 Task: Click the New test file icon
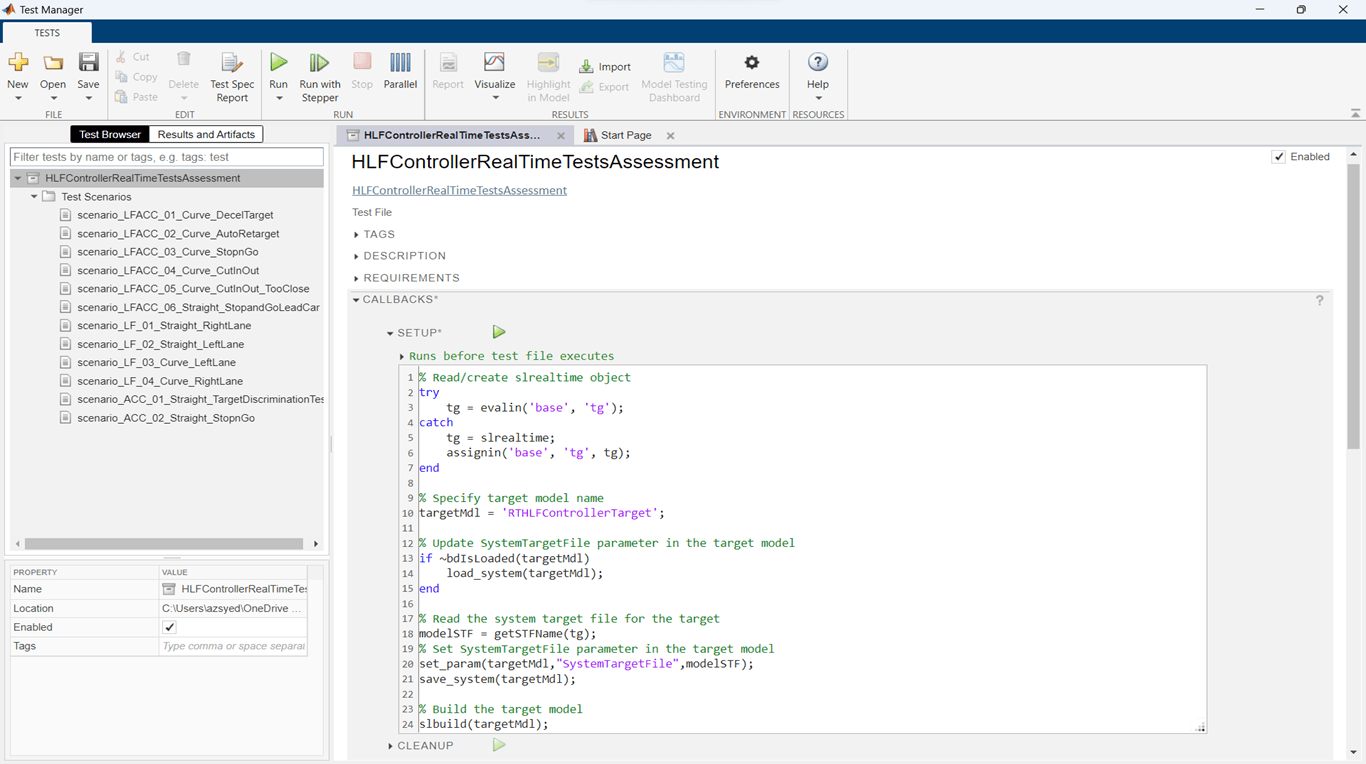tap(18, 64)
